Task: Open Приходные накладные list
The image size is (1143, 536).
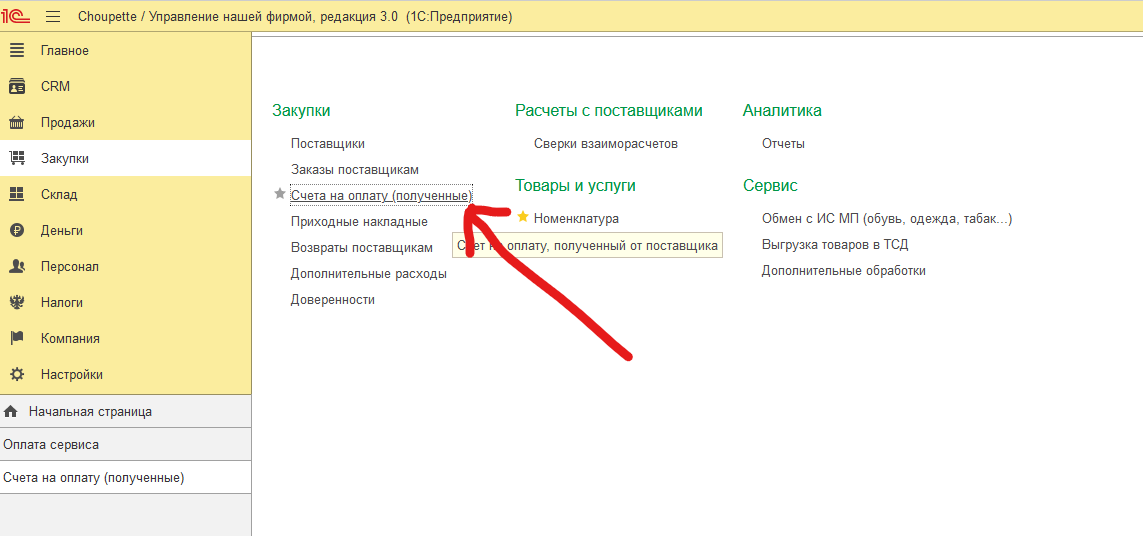Action: pos(359,222)
